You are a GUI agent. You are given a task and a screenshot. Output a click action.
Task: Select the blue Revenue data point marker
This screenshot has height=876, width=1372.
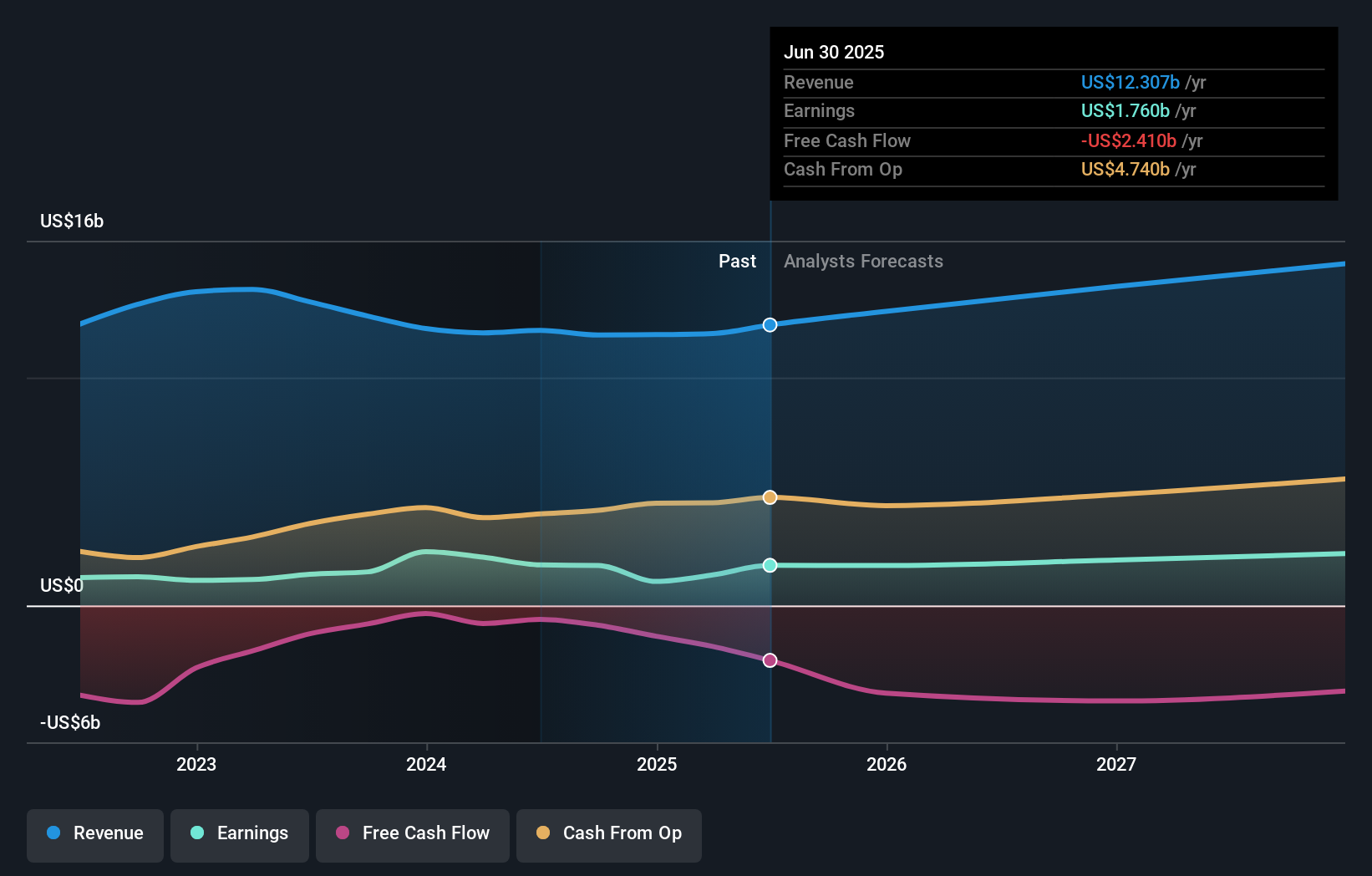[770, 324]
